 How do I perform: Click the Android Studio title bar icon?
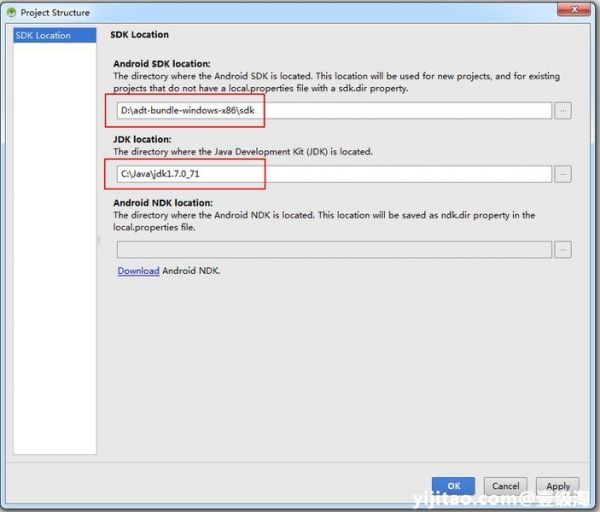[x=11, y=12]
